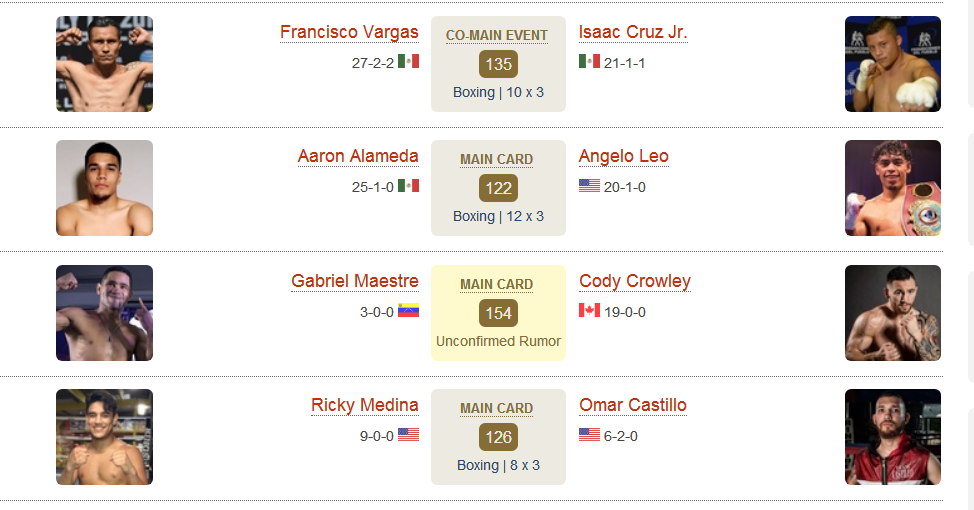This screenshot has height=510, width=974.
Task: Open the Gabriel Maestre profile link
Action: tap(355, 281)
